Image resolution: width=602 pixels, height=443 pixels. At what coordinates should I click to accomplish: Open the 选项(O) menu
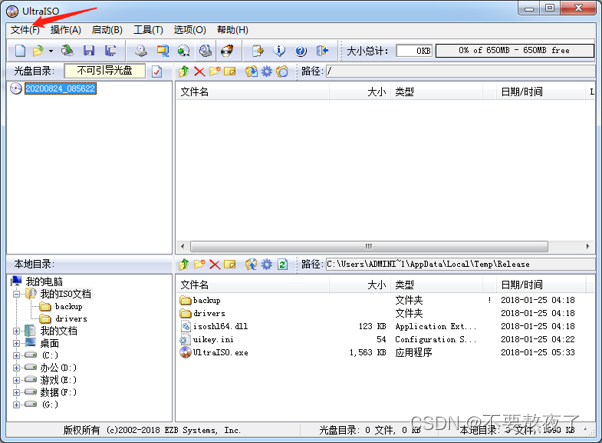point(190,30)
